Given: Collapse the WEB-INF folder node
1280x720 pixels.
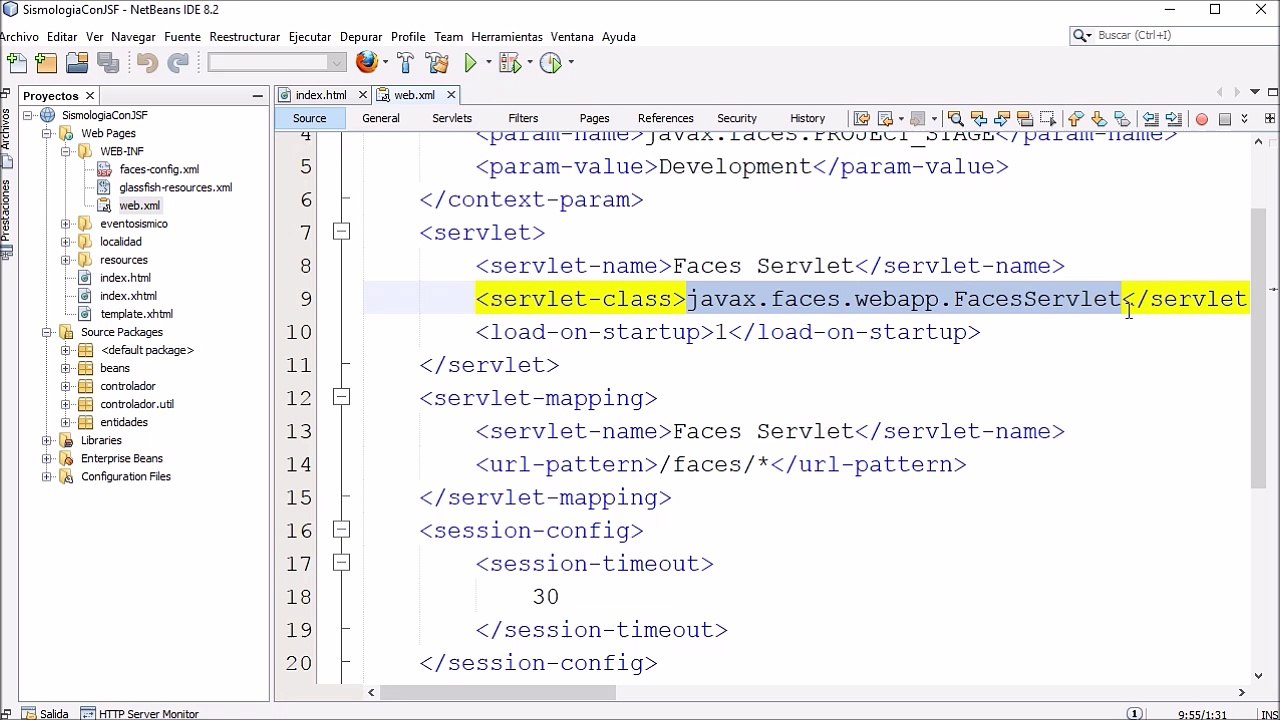Looking at the screenshot, I should tap(66, 151).
